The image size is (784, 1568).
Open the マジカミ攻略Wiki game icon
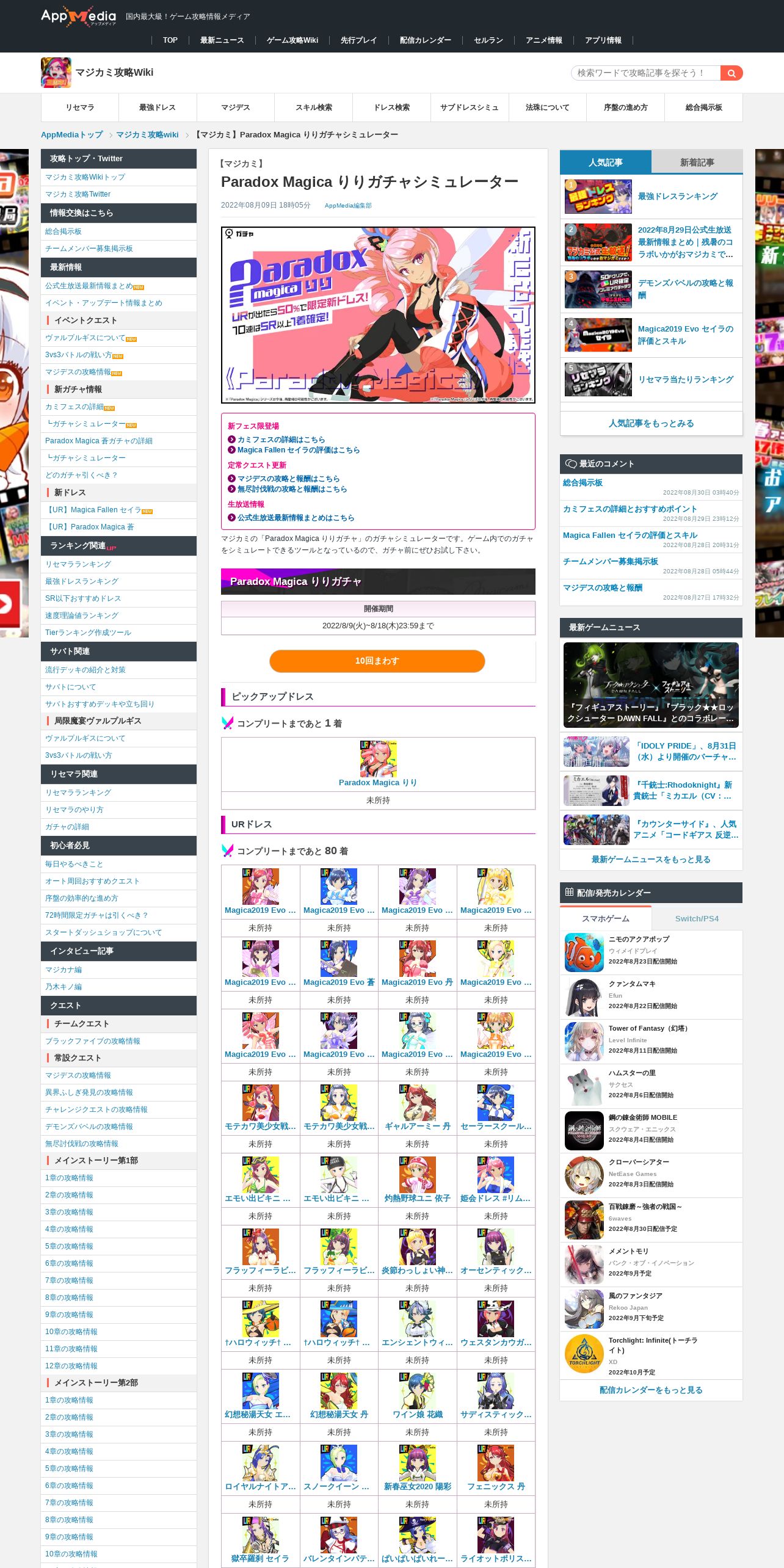(x=56, y=73)
